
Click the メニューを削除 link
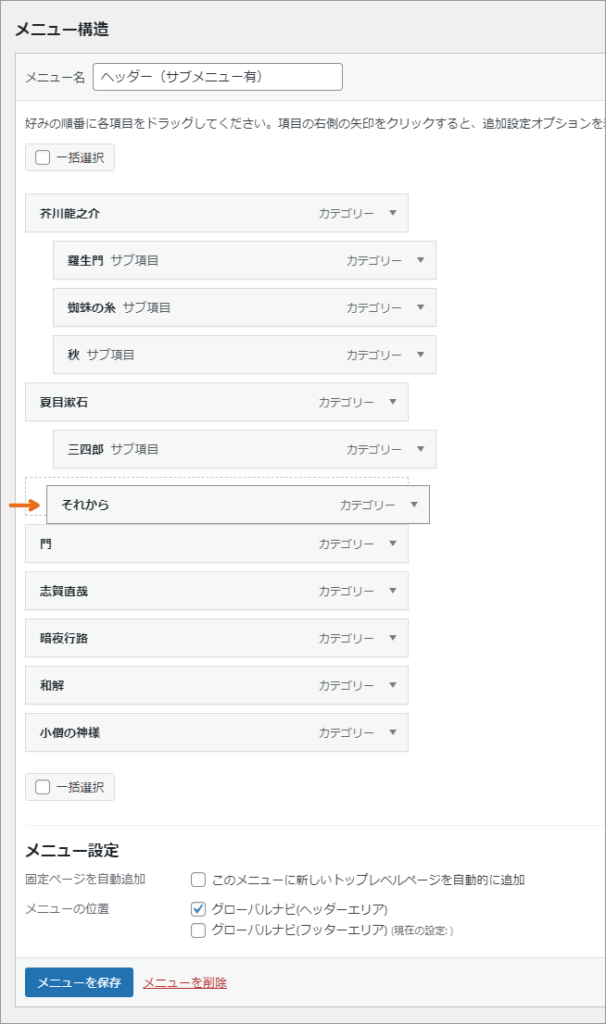coord(185,983)
